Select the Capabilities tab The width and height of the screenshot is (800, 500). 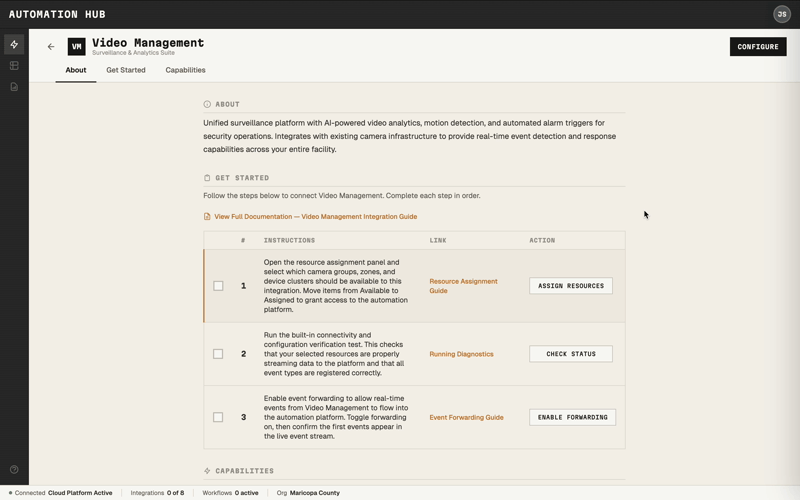pos(185,70)
